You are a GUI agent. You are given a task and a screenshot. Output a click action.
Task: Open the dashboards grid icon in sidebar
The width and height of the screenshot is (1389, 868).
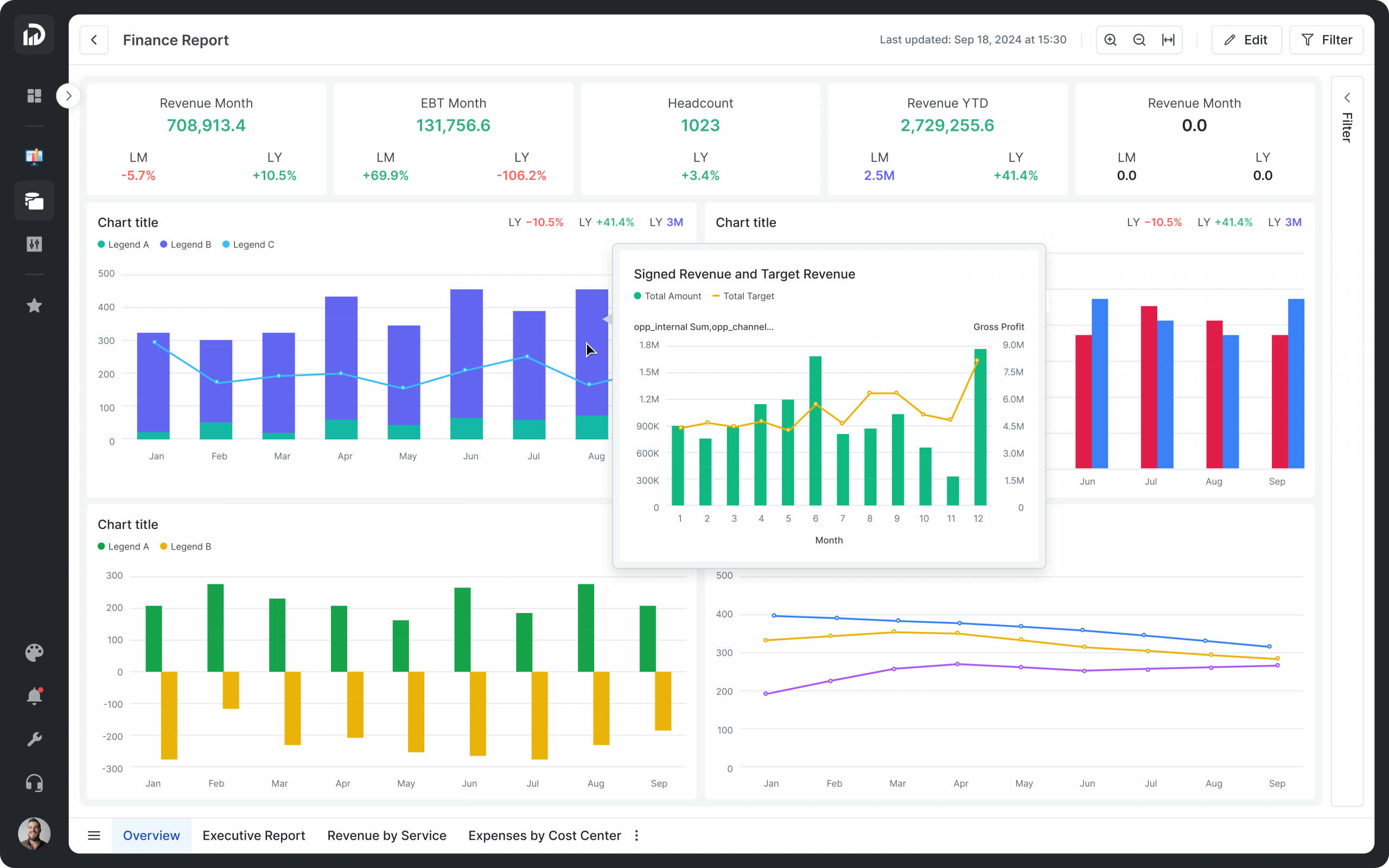pos(34,96)
